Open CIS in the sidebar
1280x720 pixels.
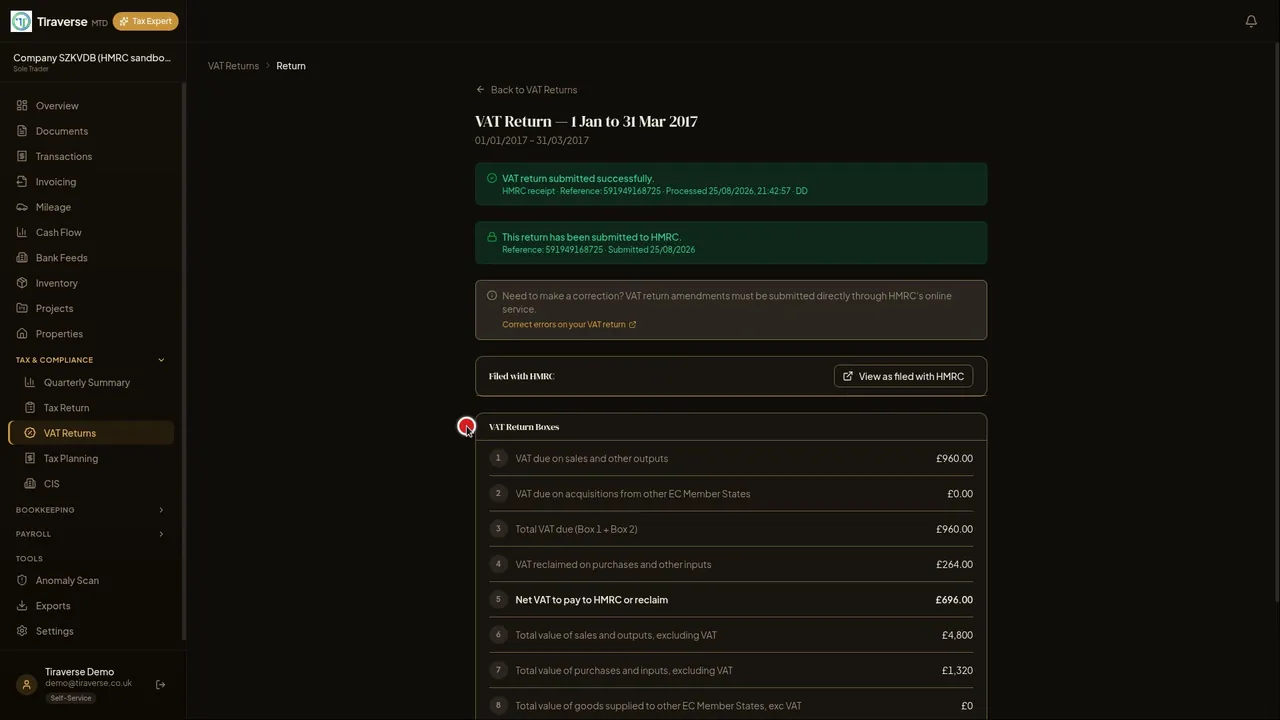click(x=91, y=484)
